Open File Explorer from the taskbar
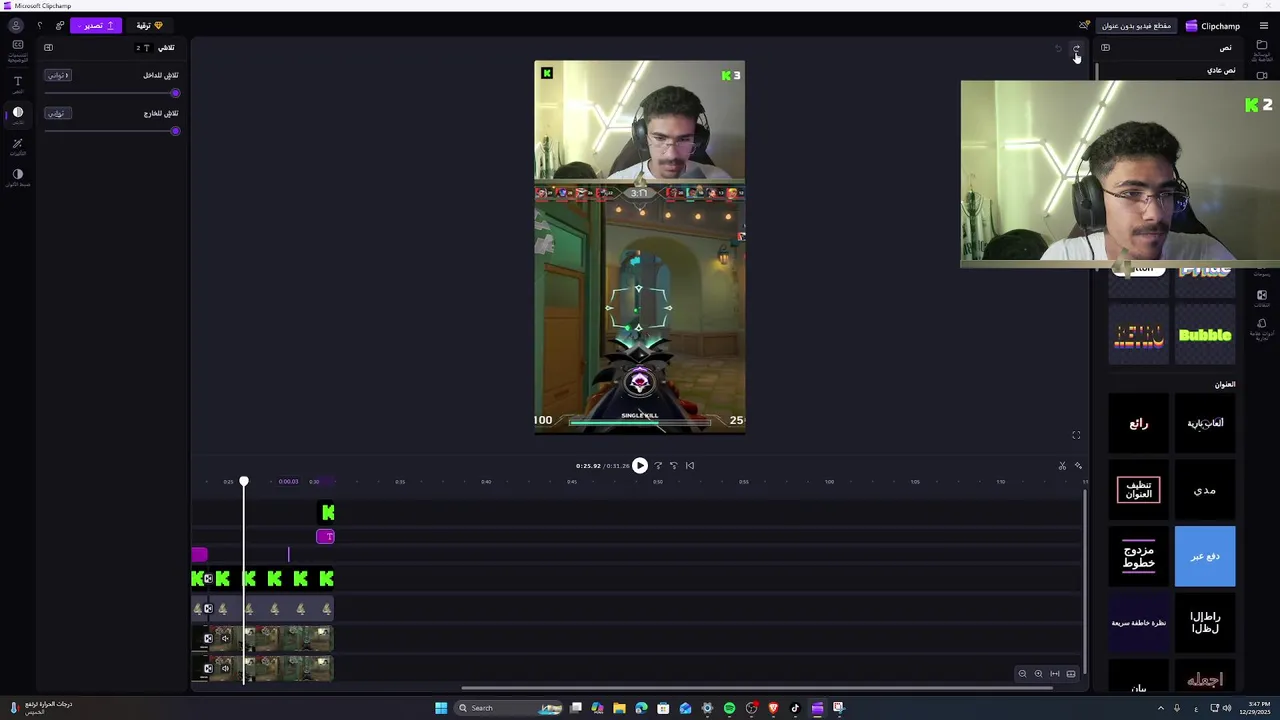1280x720 pixels. pyautogui.click(x=619, y=708)
